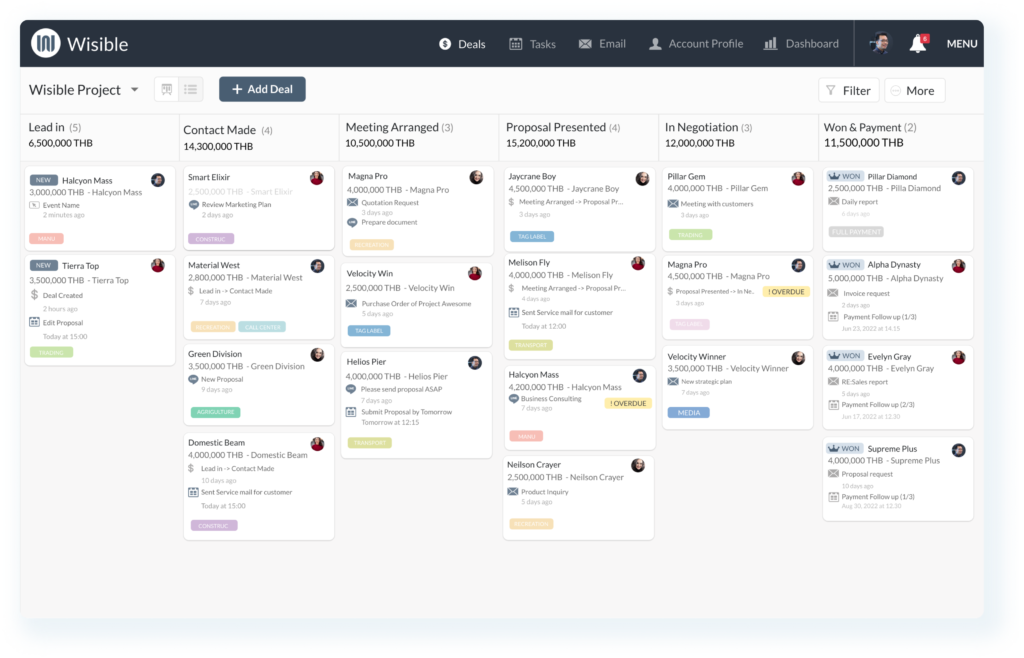The image size is (1024, 658).
Task: Click the FULL PAYMENT tag on Pillar Diamond
Action: tap(856, 232)
